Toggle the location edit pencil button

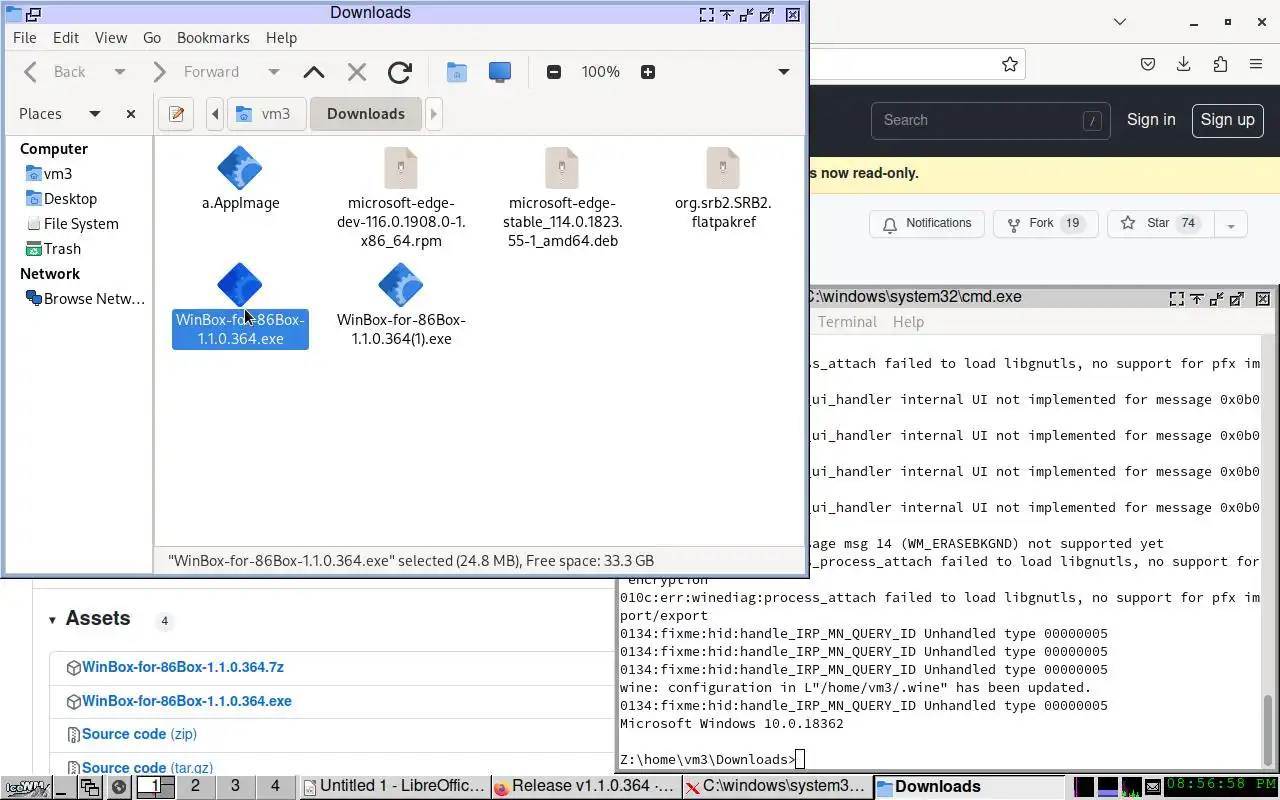(x=176, y=114)
